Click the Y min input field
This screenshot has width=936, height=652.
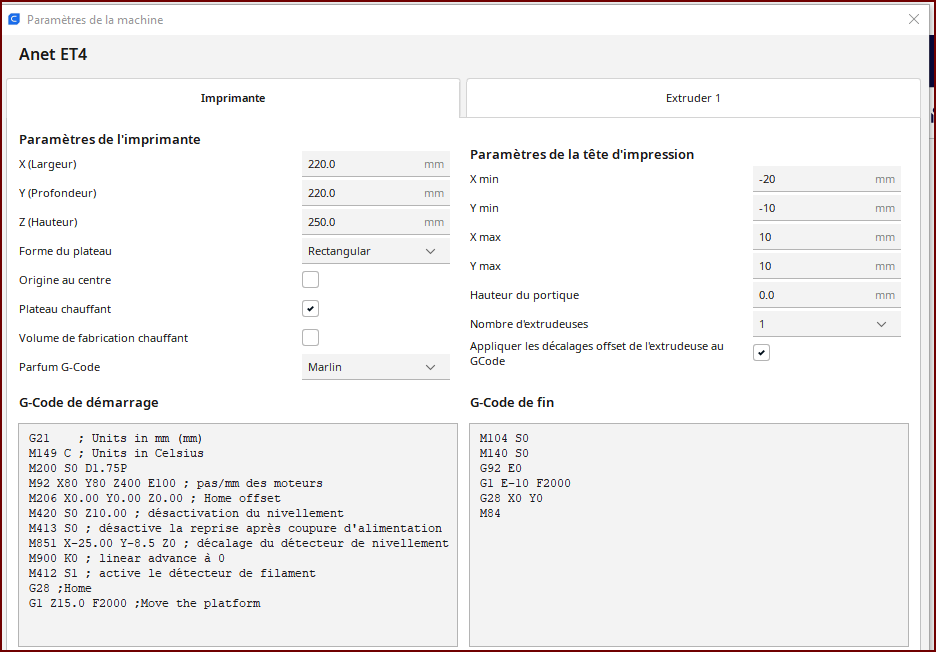tap(826, 208)
